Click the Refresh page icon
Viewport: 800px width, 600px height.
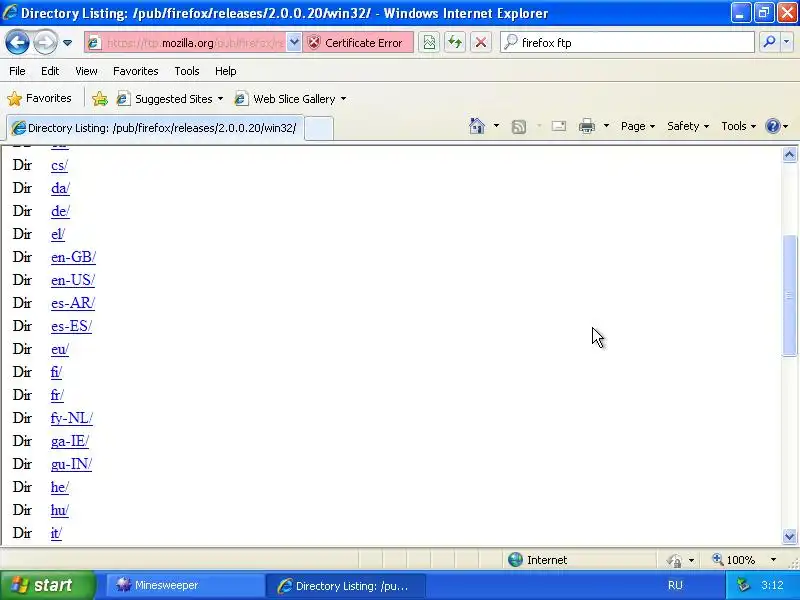[x=455, y=43]
